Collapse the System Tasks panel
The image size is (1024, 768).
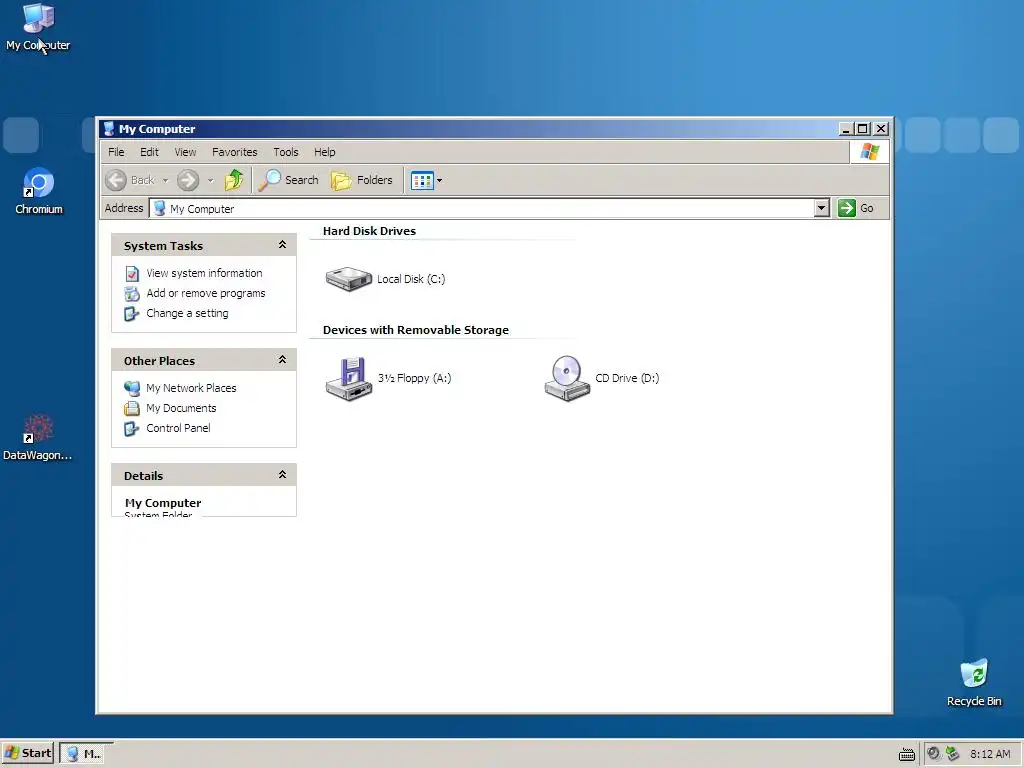click(x=282, y=245)
